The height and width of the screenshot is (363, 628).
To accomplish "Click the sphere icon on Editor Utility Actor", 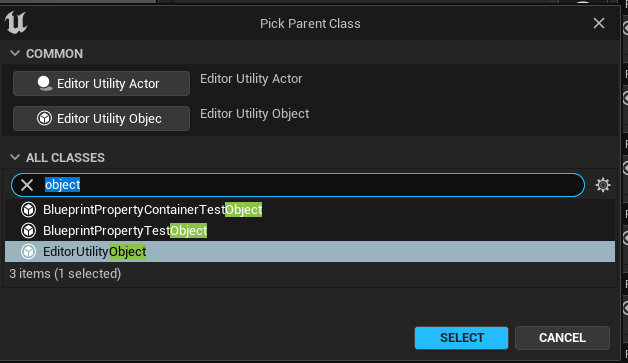I will 44,83.
